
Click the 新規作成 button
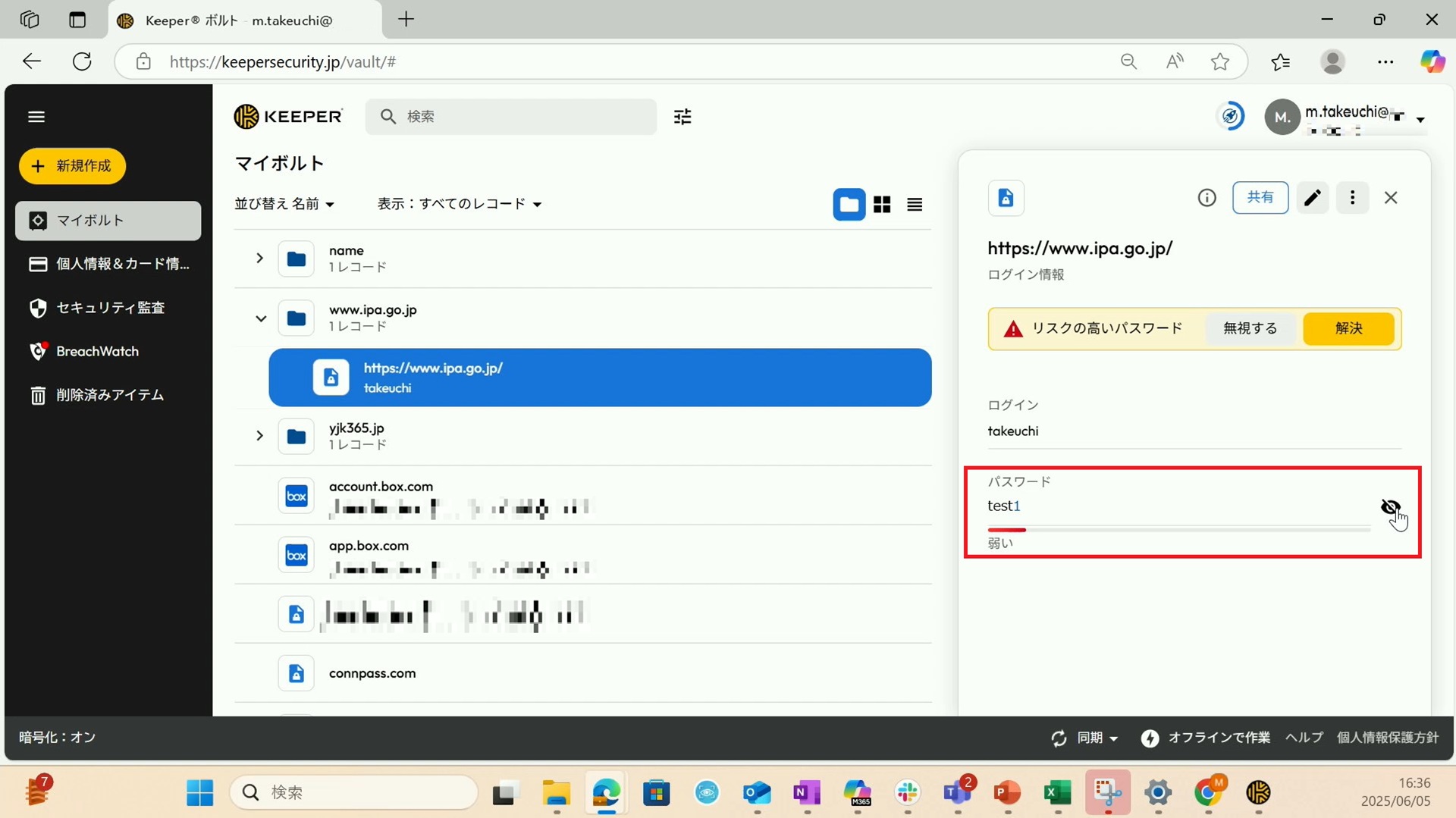click(x=73, y=166)
